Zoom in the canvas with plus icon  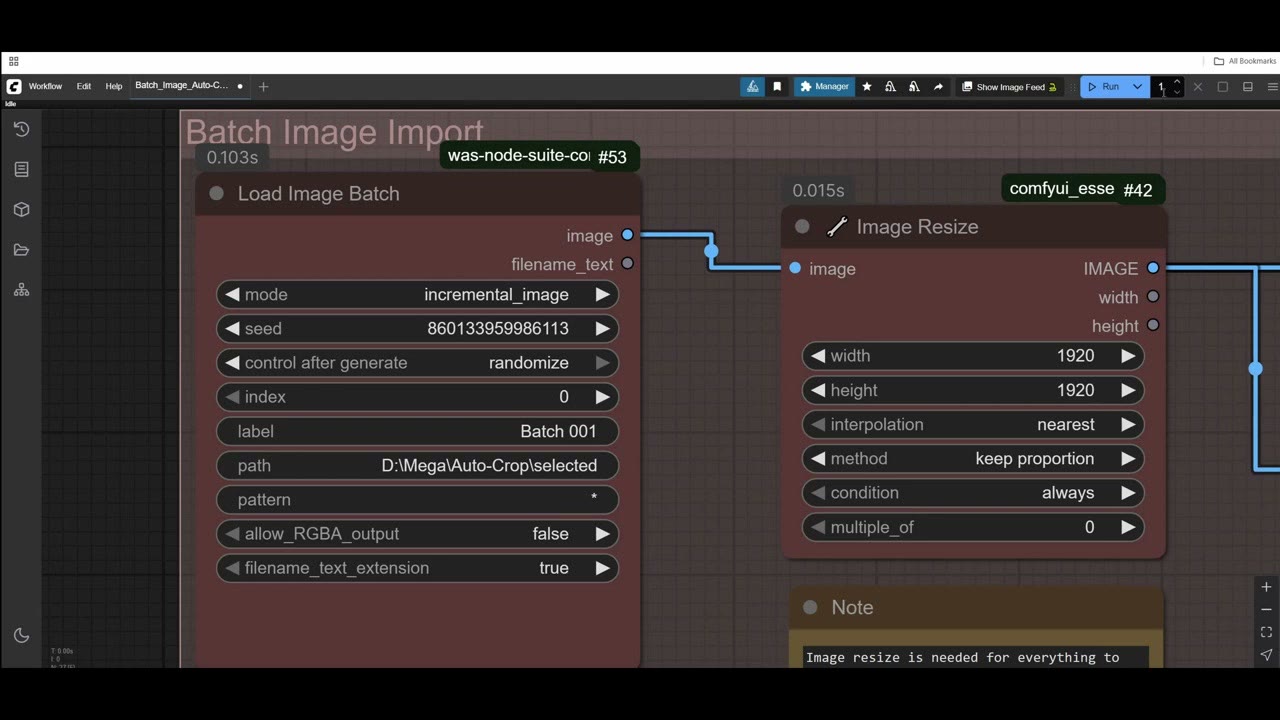click(1266, 587)
